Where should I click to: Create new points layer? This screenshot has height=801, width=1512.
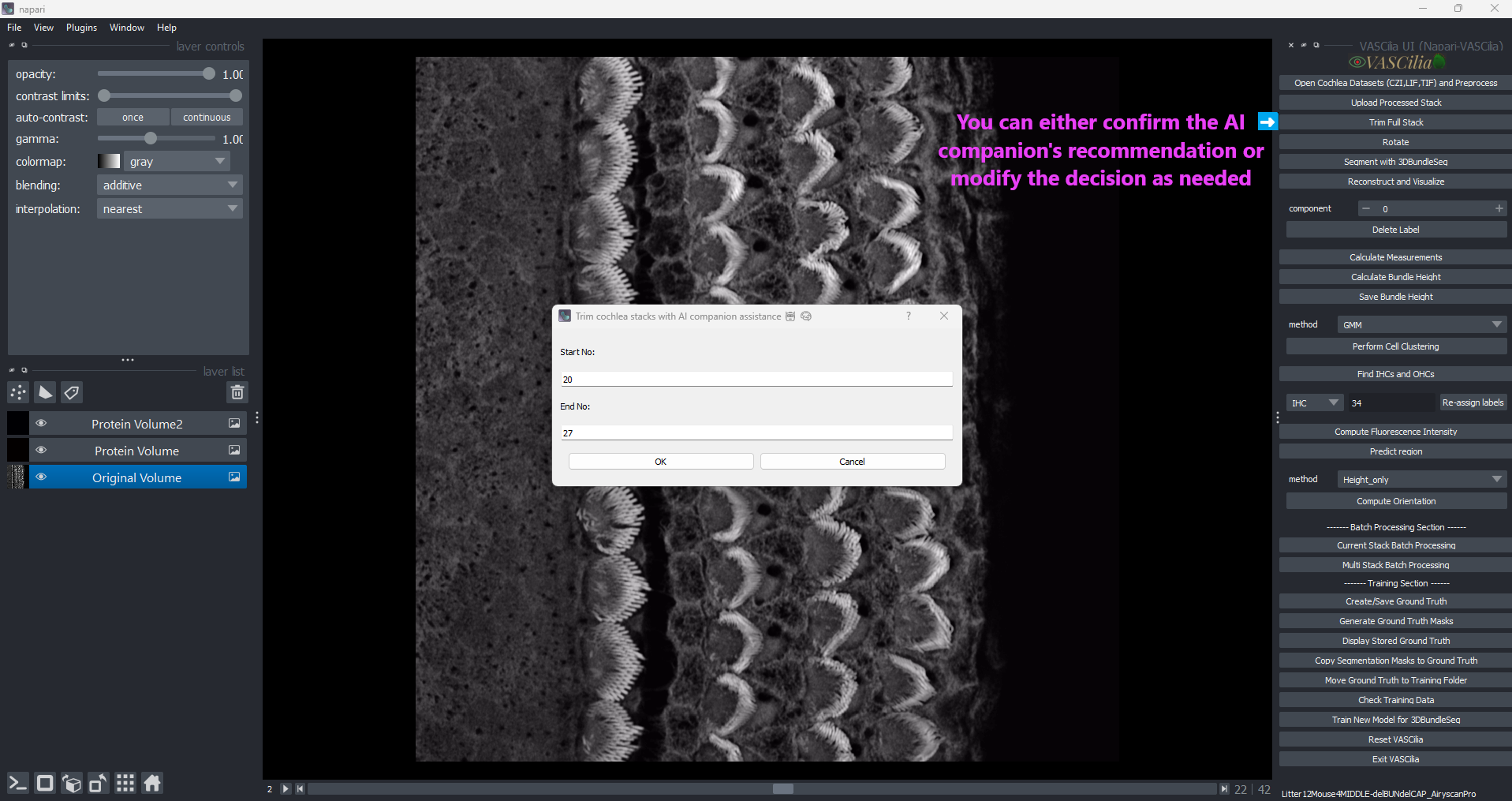pos(18,392)
